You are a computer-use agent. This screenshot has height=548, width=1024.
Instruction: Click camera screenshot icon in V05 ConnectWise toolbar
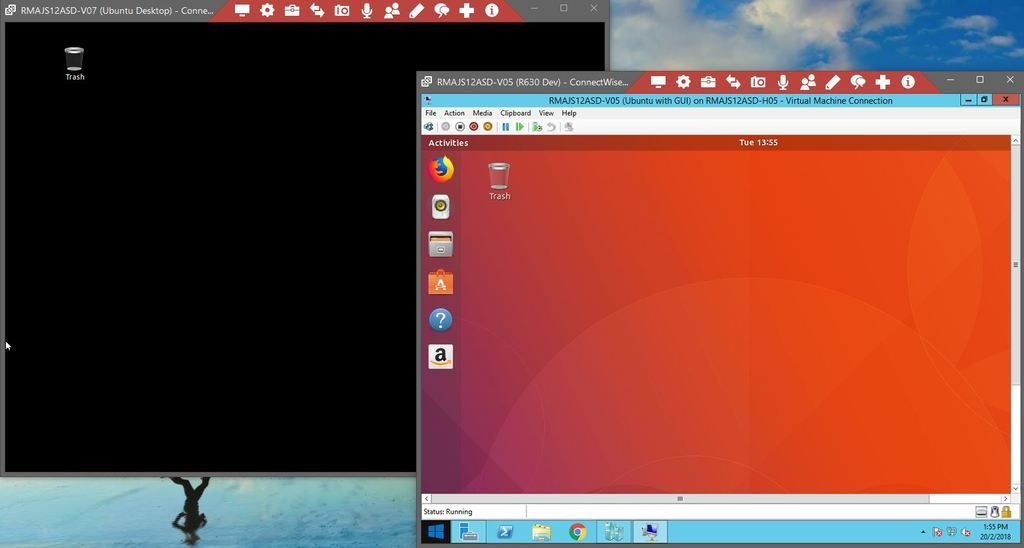pos(758,82)
